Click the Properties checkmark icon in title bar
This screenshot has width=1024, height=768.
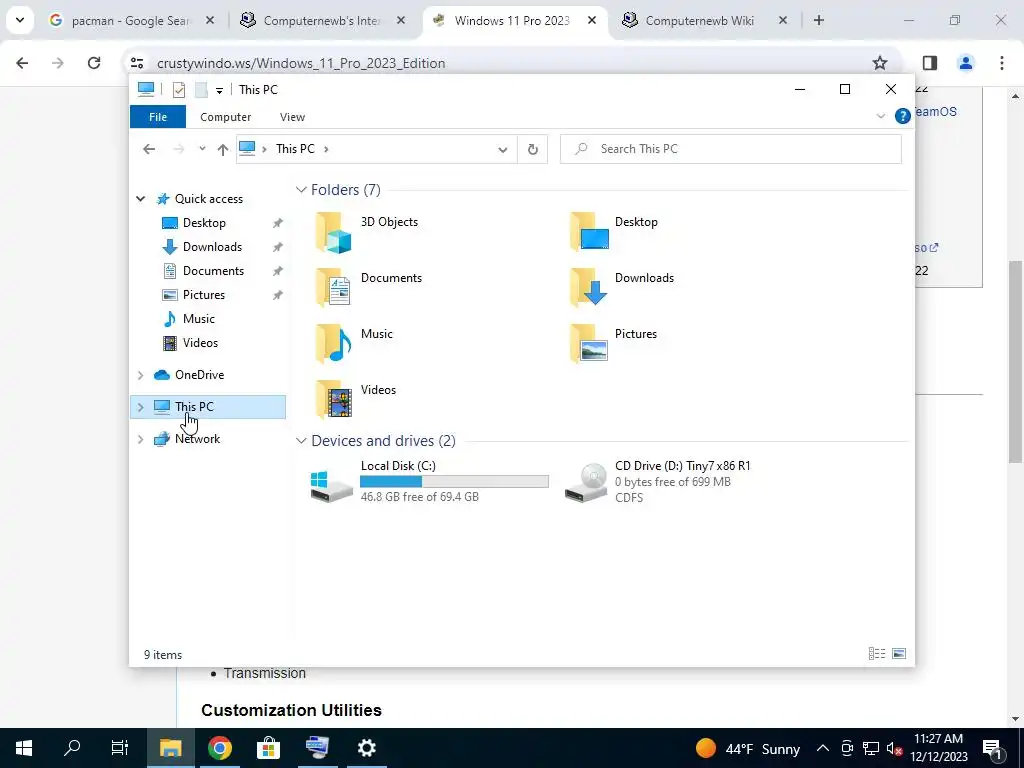point(178,89)
